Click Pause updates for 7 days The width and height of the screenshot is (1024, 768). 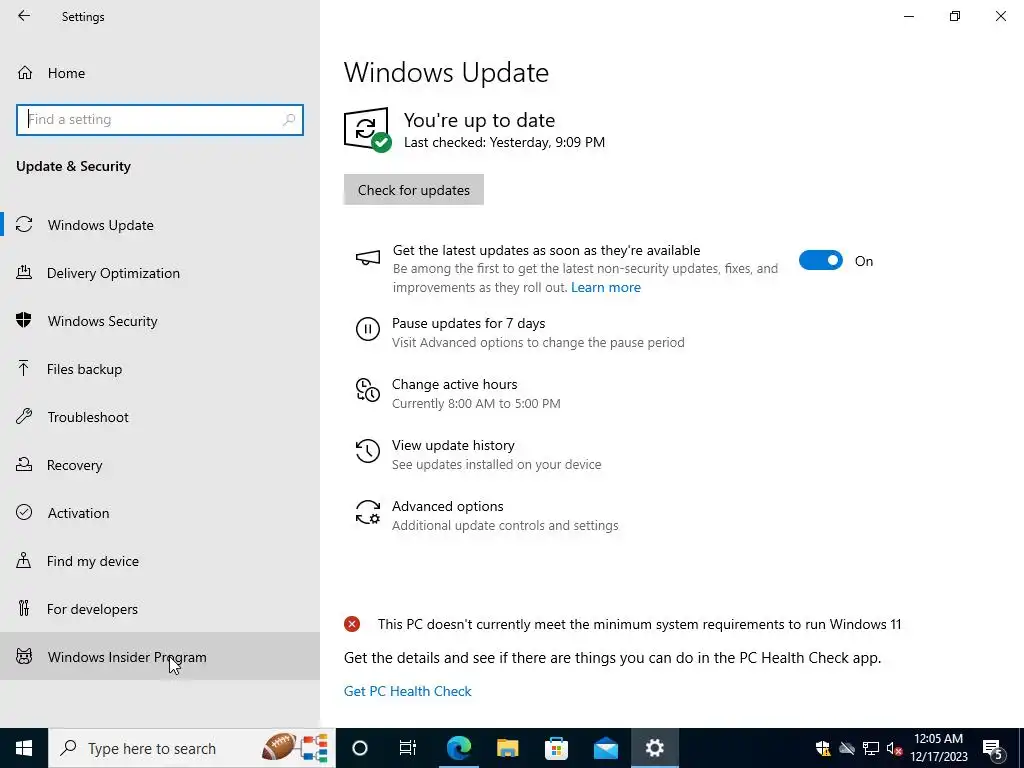(468, 323)
